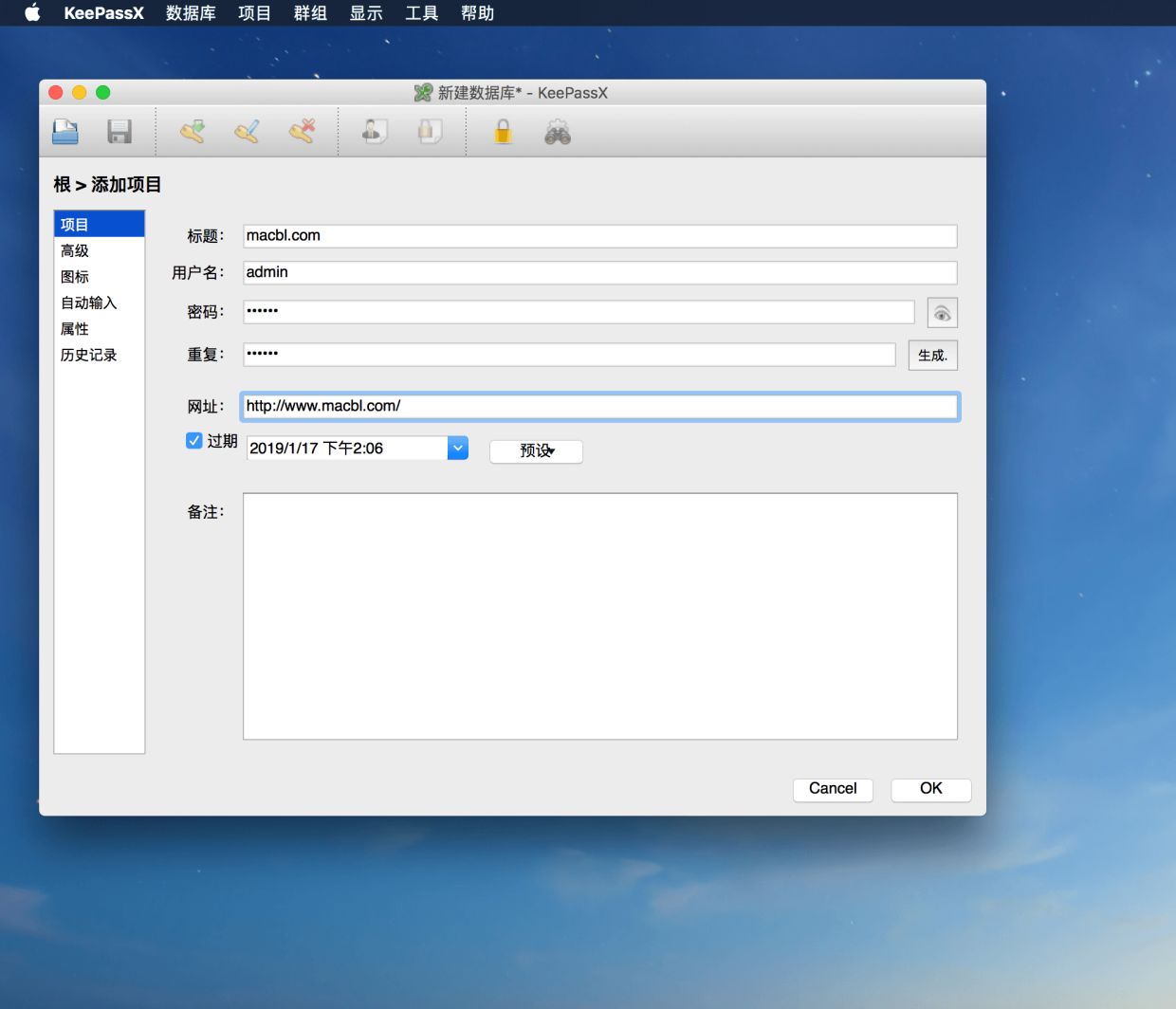
Task: Confirm the entry with OK button
Action: pos(931,789)
